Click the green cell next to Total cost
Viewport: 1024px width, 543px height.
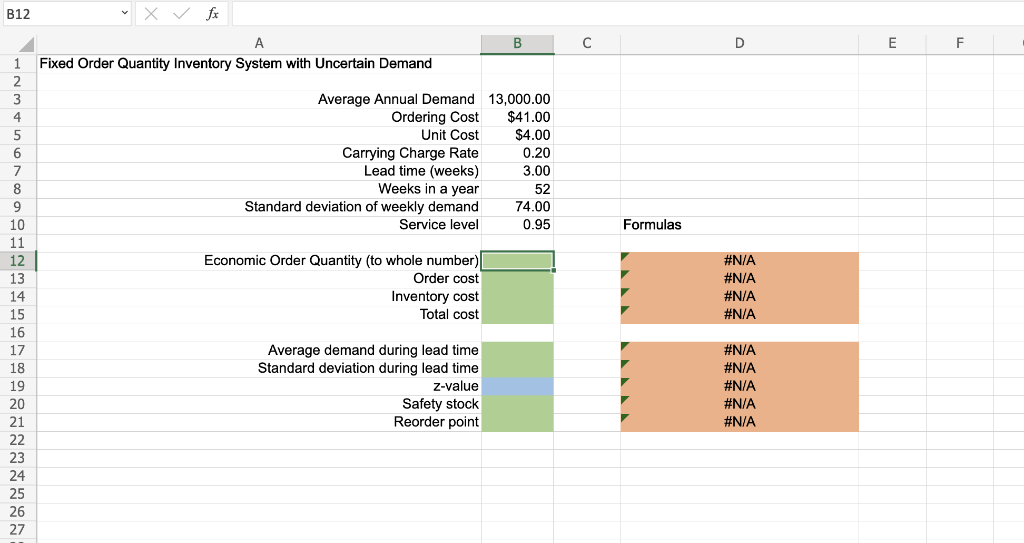pyautogui.click(x=517, y=314)
